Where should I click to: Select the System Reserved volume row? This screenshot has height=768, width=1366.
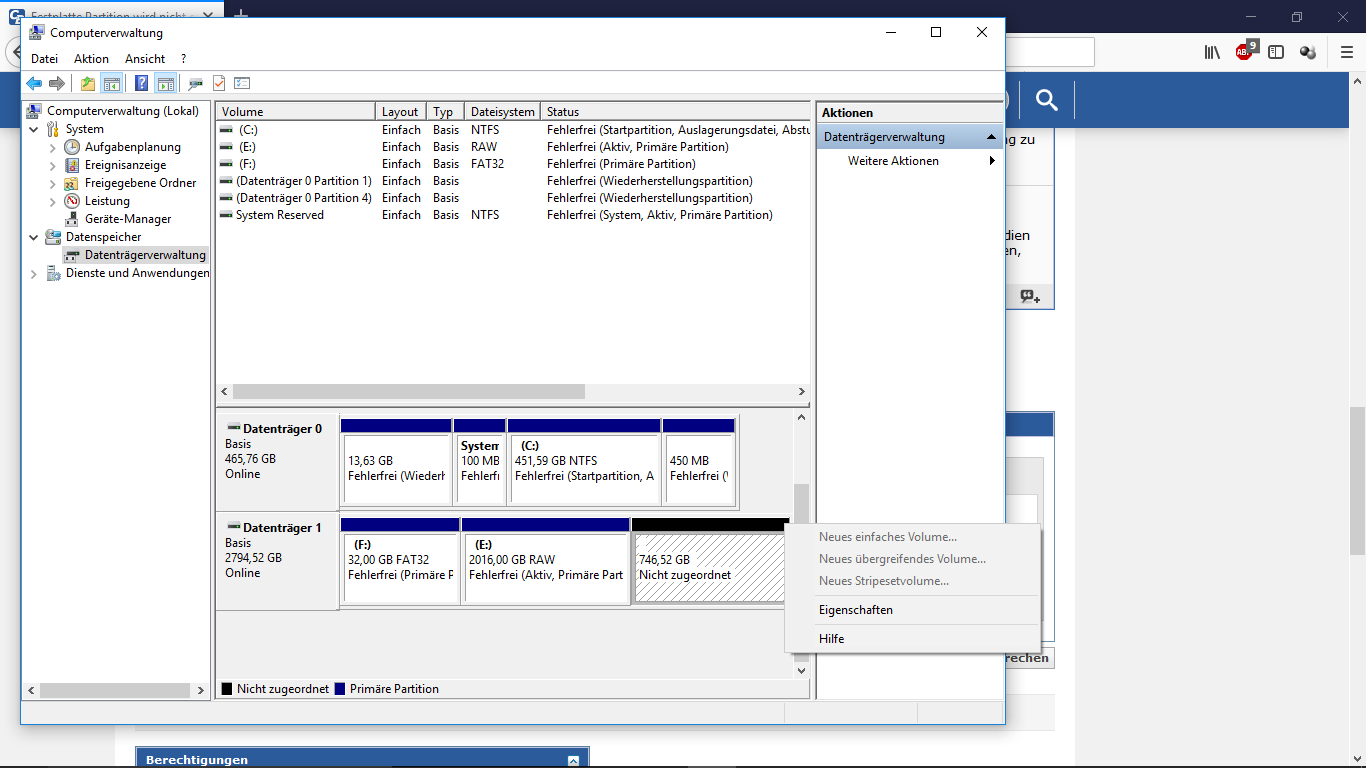tap(514, 215)
